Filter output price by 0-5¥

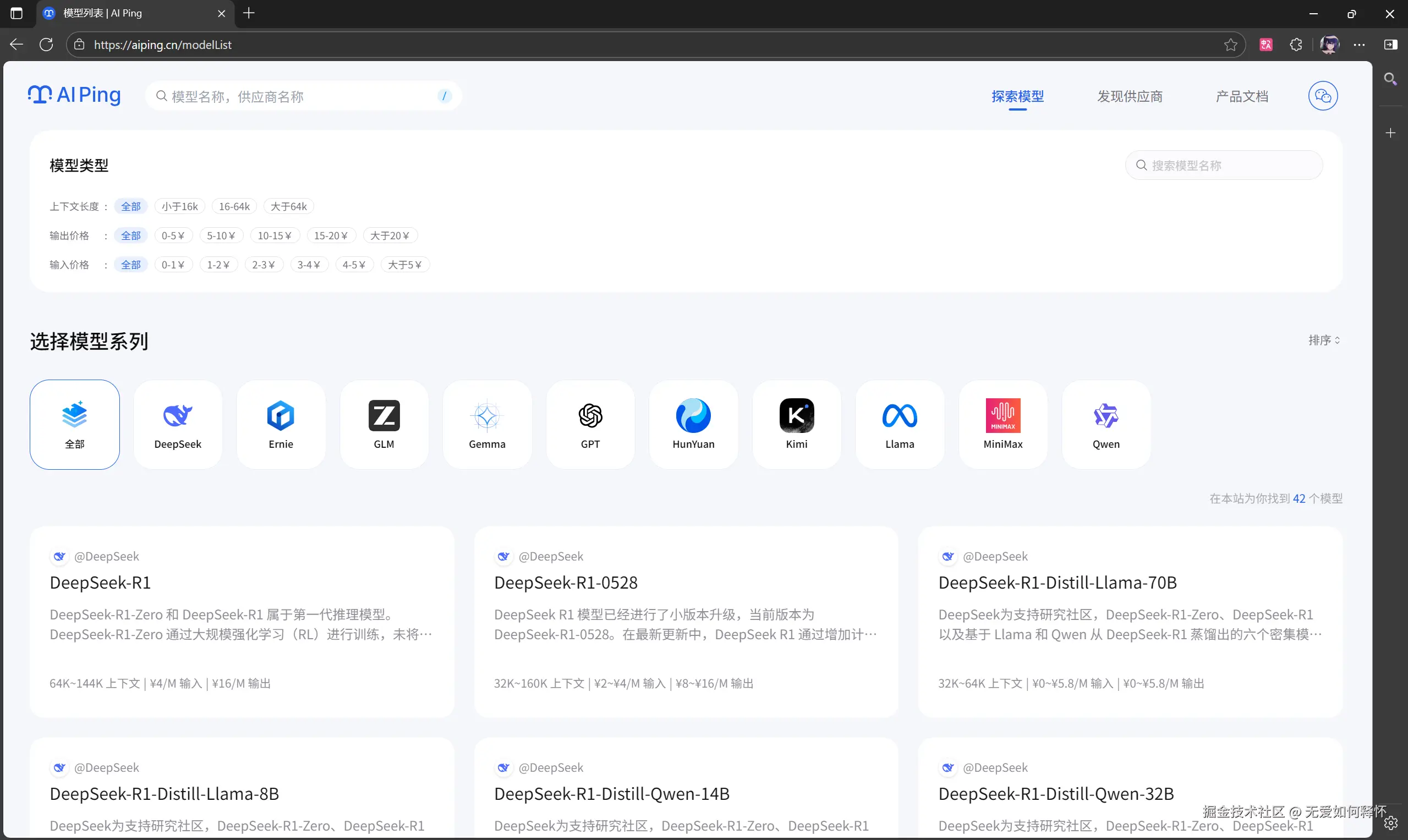click(x=174, y=235)
